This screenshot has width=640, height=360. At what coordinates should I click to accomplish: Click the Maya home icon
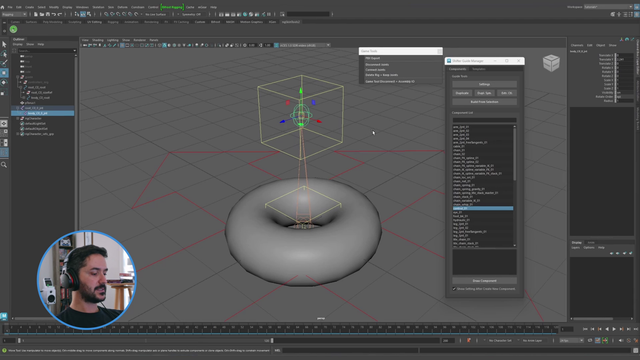(x=2, y=7)
